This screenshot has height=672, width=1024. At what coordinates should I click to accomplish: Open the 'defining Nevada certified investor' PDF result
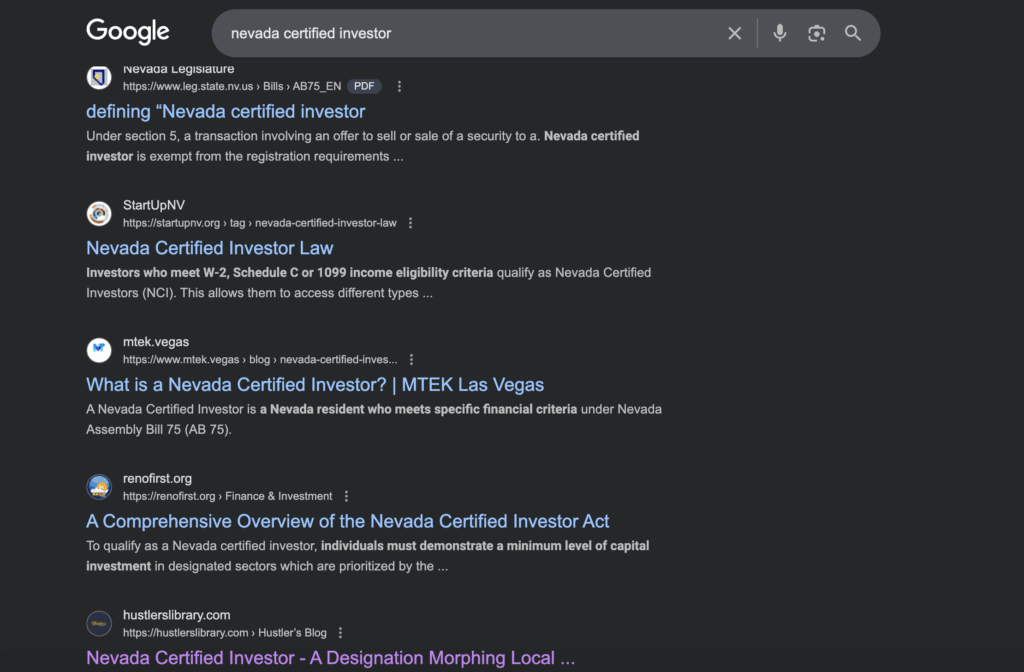pos(226,112)
